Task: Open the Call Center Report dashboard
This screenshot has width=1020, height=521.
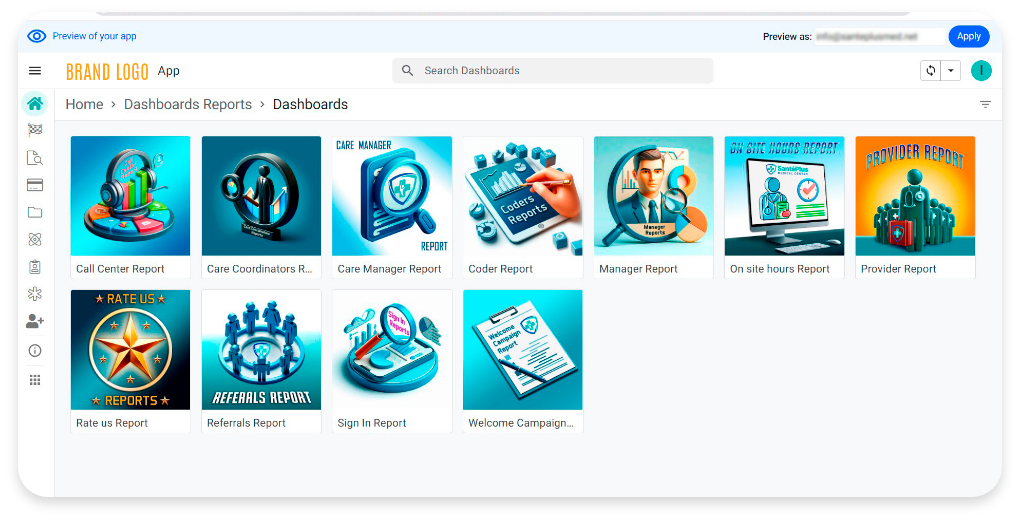Action: tap(130, 207)
